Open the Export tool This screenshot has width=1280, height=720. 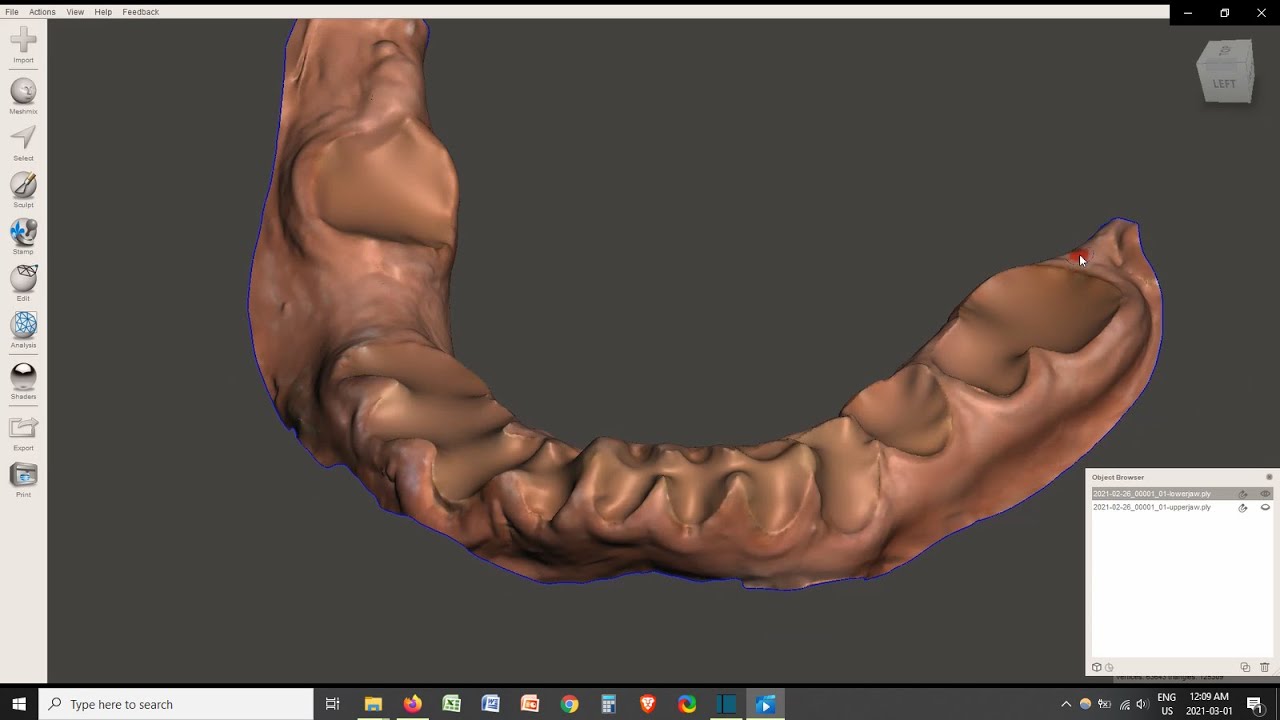[x=23, y=433]
